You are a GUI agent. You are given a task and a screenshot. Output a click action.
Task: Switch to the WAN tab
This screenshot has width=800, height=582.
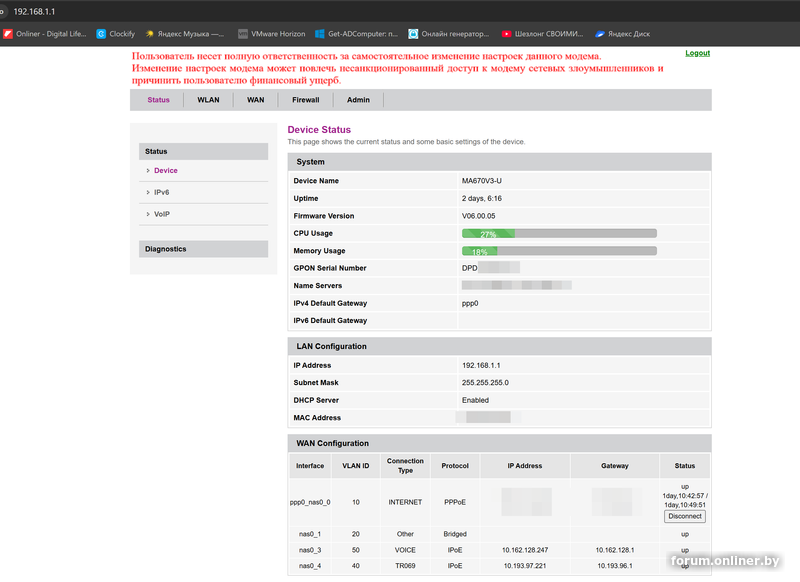pos(256,100)
